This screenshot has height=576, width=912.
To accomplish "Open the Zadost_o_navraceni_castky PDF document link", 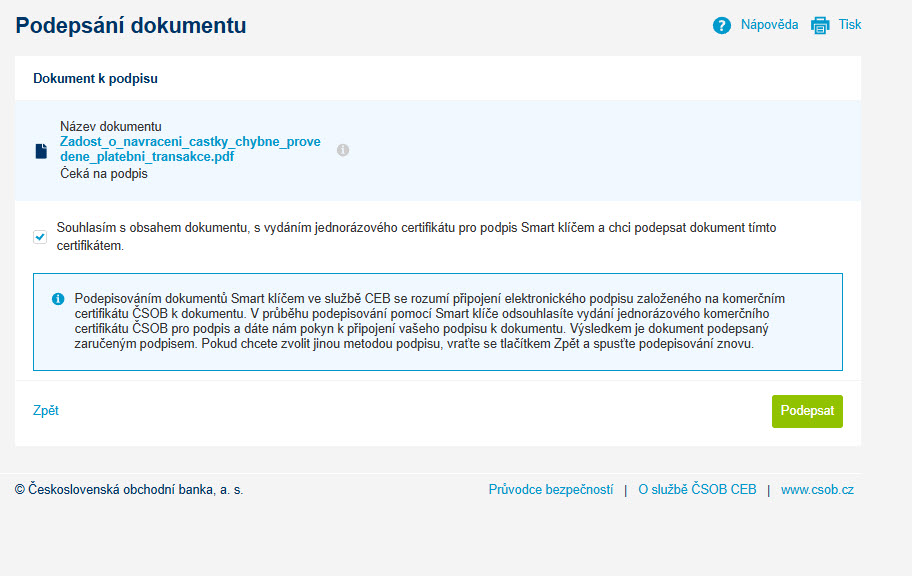I will [x=190, y=149].
